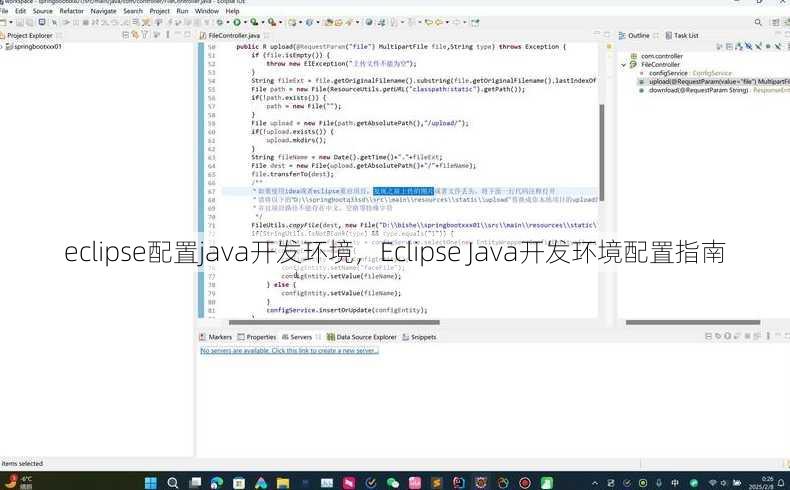Select com.controller in the Outline

point(657,56)
